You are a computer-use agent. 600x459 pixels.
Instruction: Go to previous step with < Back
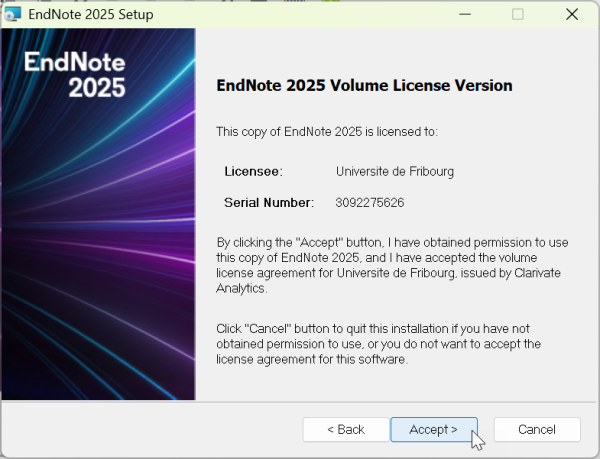346,430
